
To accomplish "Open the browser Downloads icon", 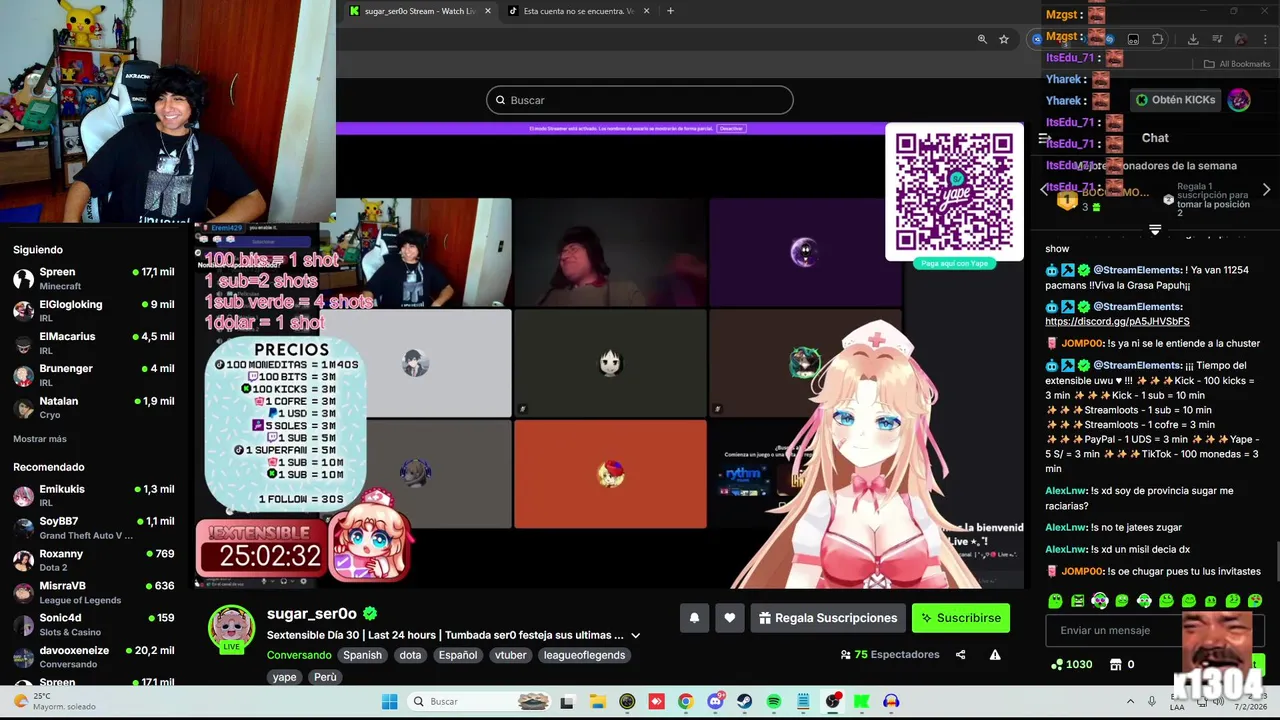I will tap(1193, 39).
